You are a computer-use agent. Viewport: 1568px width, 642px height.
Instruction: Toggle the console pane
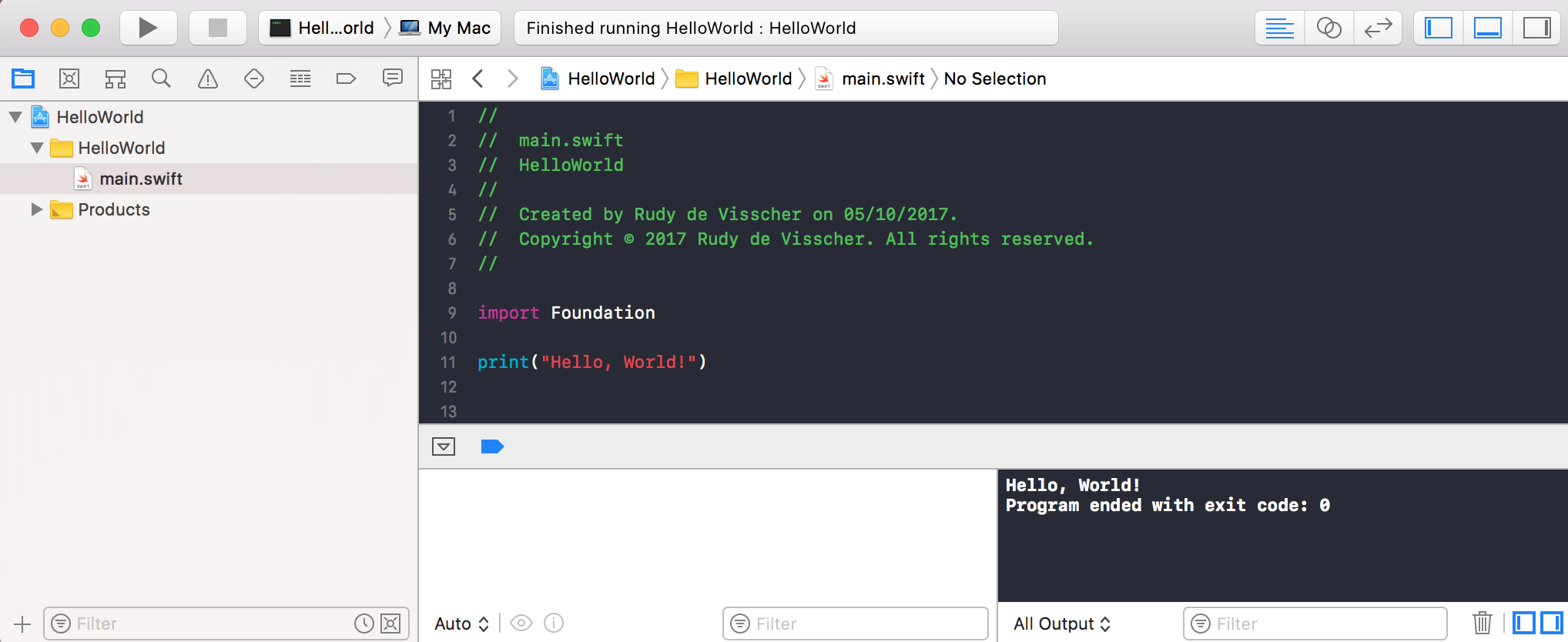[x=1551, y=623]
